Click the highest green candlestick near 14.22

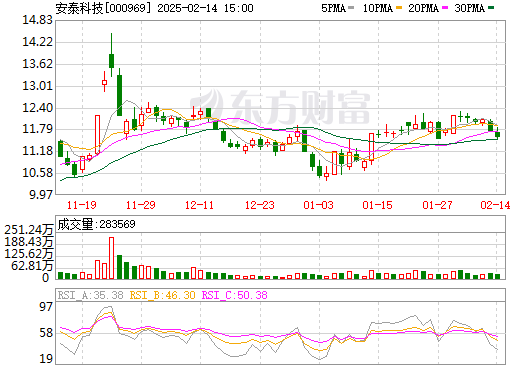tap(111, 61)
